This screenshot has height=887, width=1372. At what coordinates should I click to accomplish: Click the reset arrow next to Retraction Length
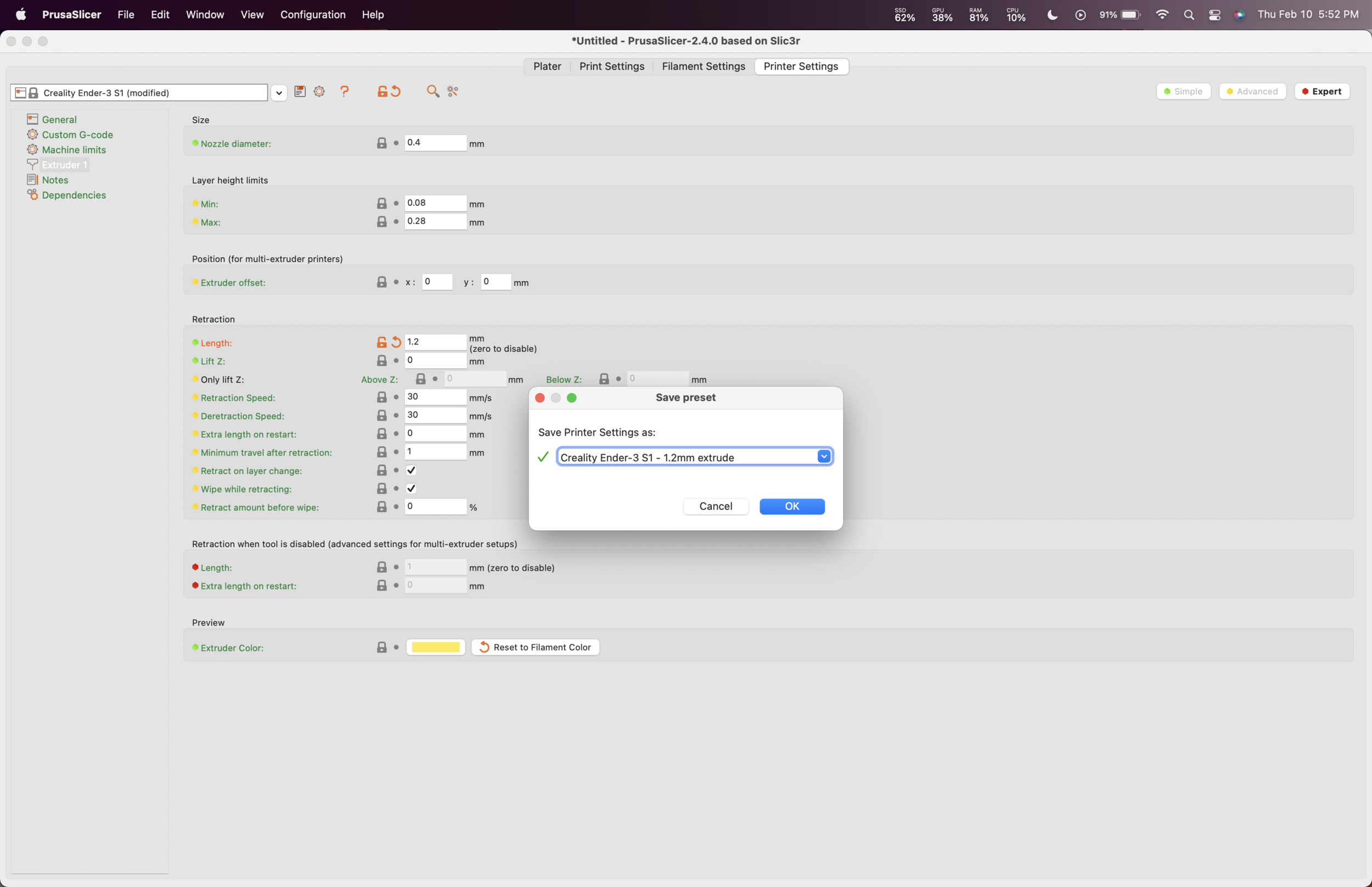click(x=396, y=342)
